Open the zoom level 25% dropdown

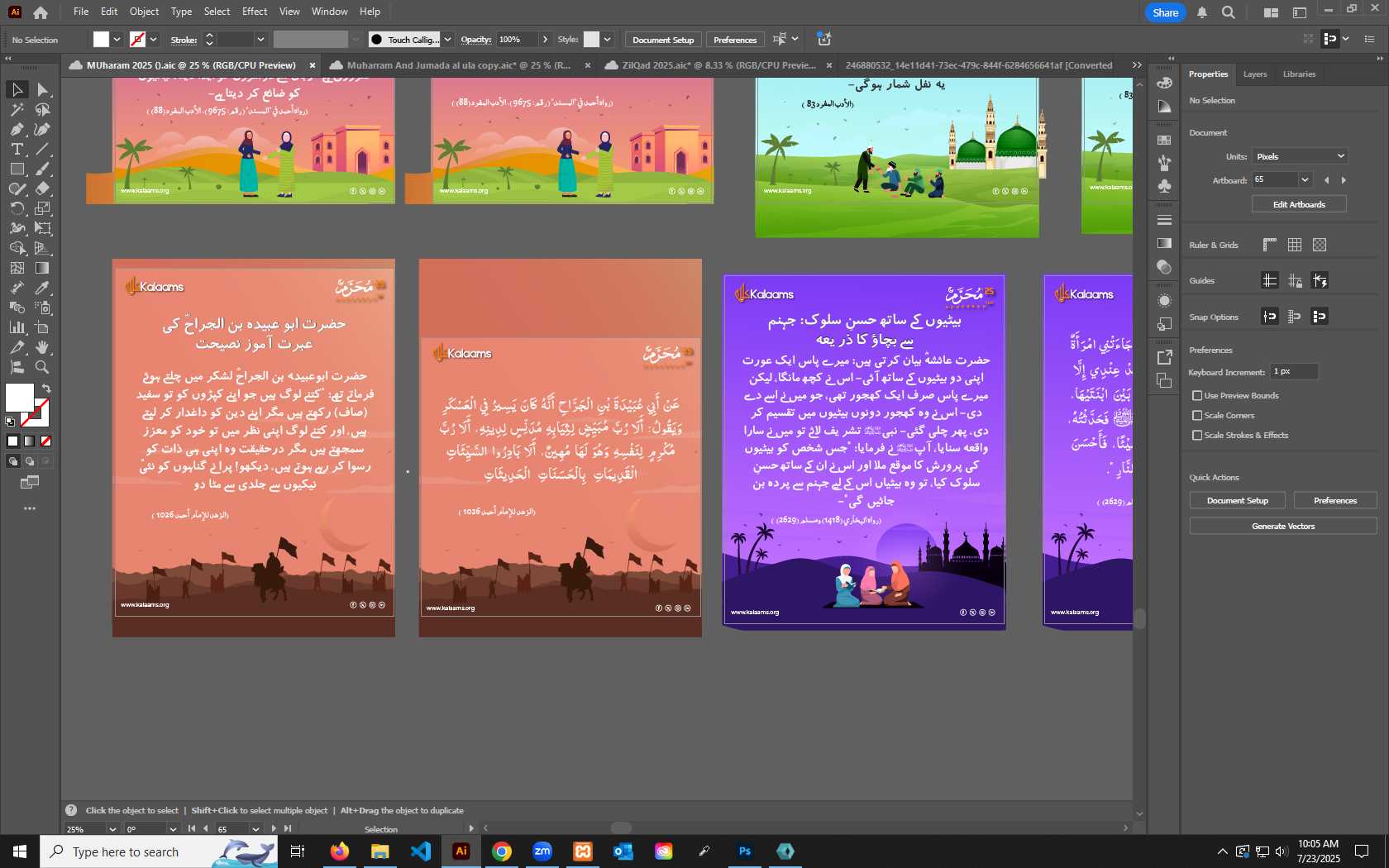112,828
